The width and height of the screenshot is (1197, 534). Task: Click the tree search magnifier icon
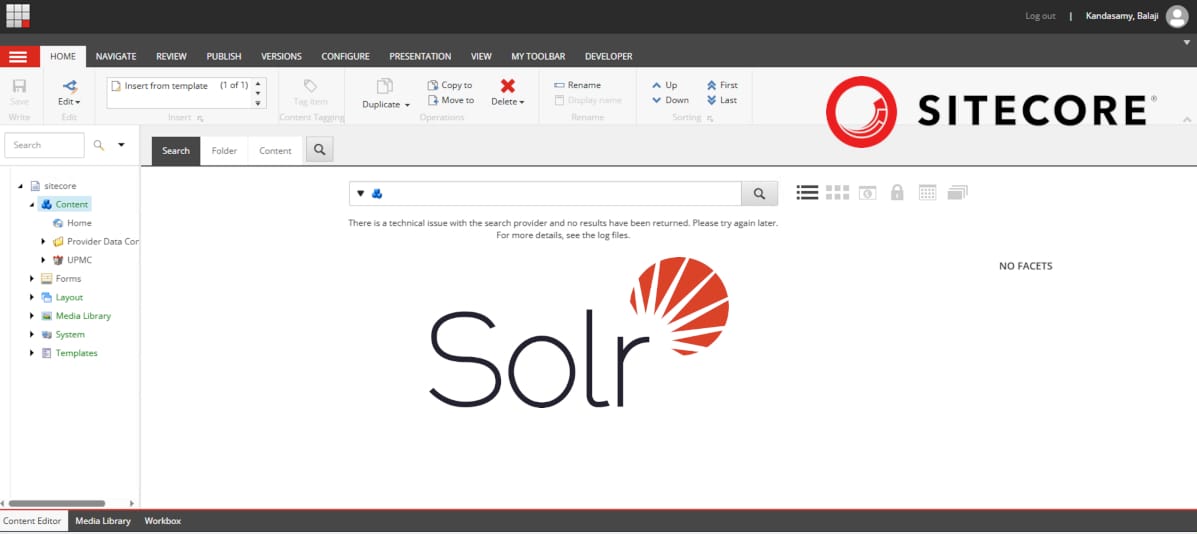98,145
